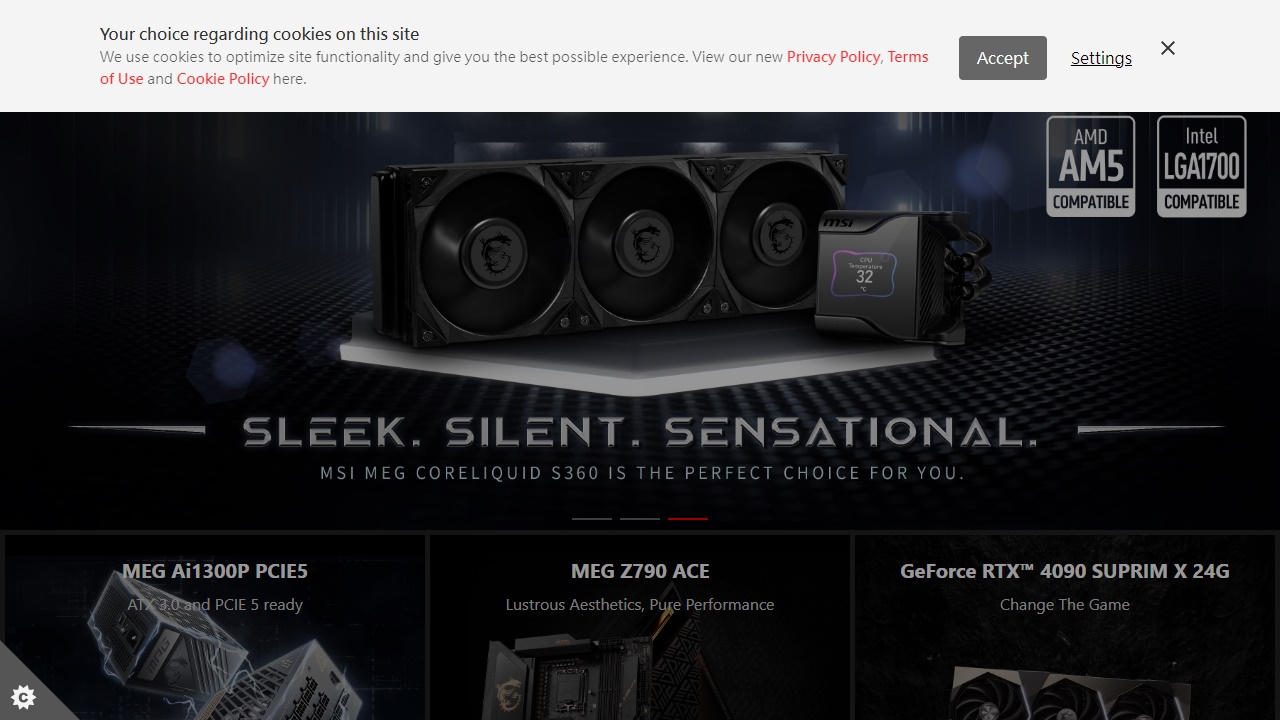Click the Intel LGA1700 Compatible badge
Viewport: 1280px width, 720px height.
click(x=1202, y=166)
